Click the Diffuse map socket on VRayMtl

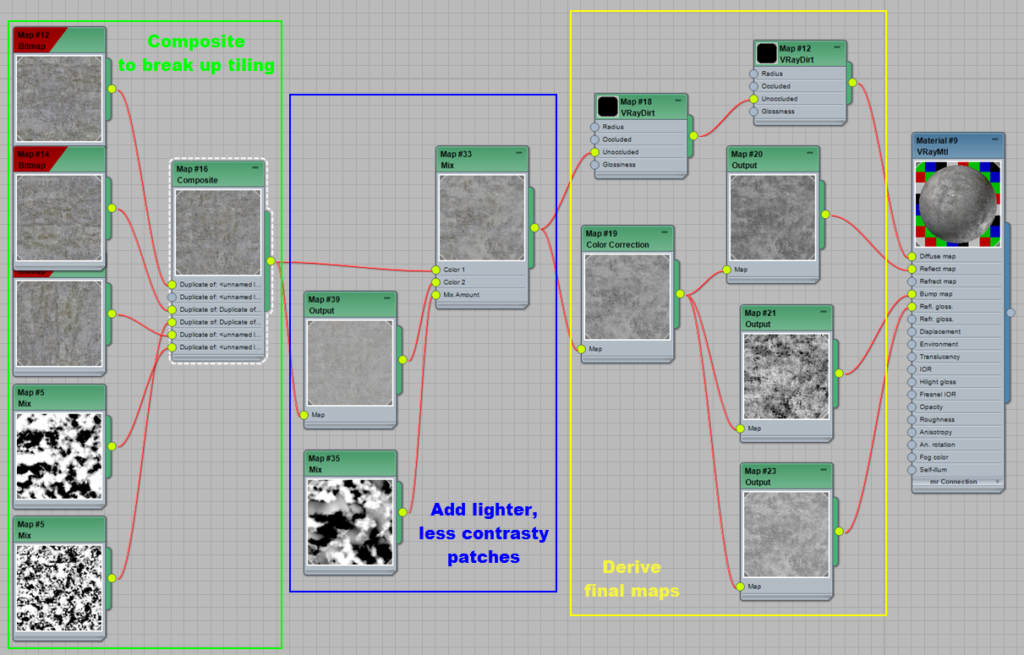912,256
